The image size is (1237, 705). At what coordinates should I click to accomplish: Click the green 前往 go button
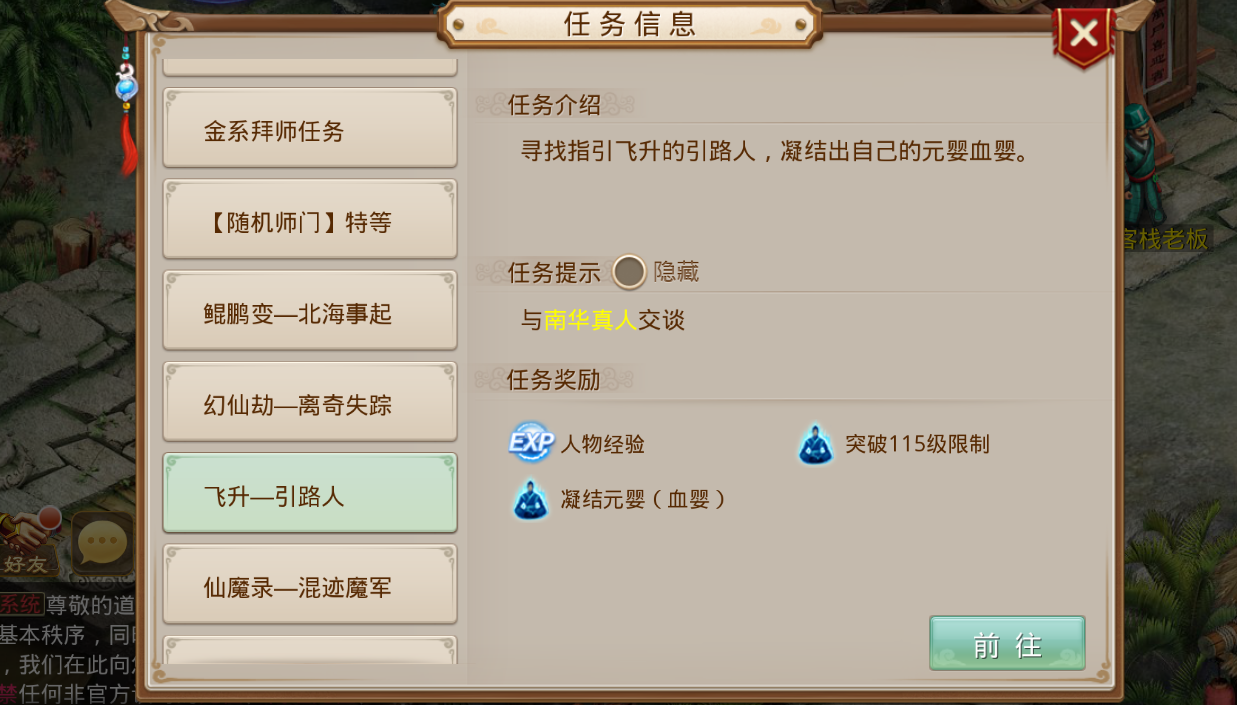click(1007, 644)
